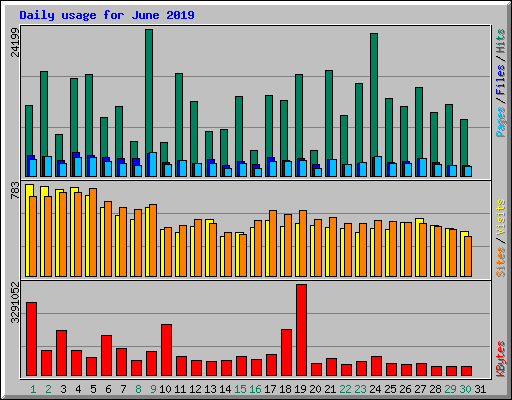The width and height of the screenshot is (512, 400).
Task: Select the orange Sites bar for day 30
Action: [468, 257]
